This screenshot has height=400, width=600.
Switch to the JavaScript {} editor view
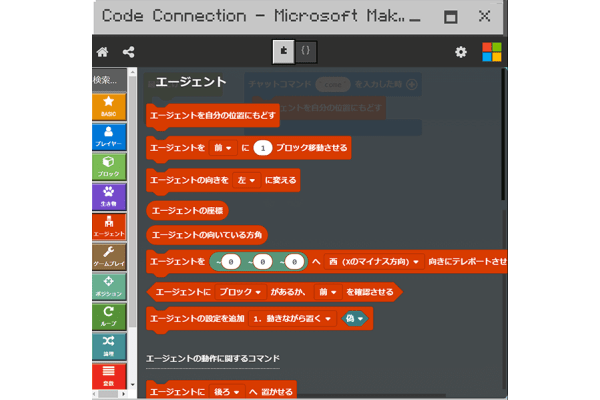[308, 51]
